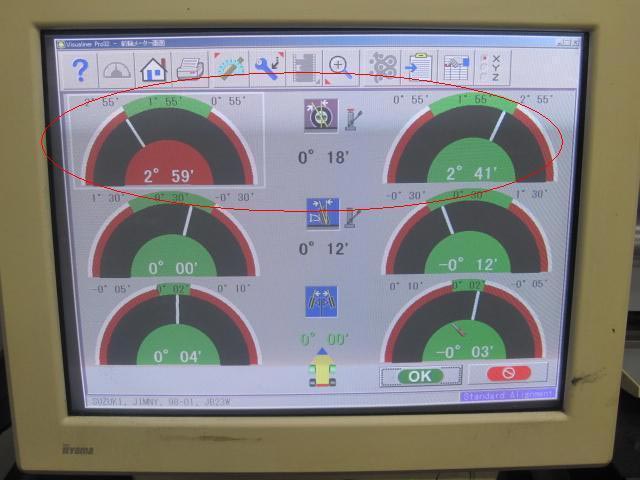640x480 pixels.
Task: Go to the Home screen icon
Action: tap(153, 69)
